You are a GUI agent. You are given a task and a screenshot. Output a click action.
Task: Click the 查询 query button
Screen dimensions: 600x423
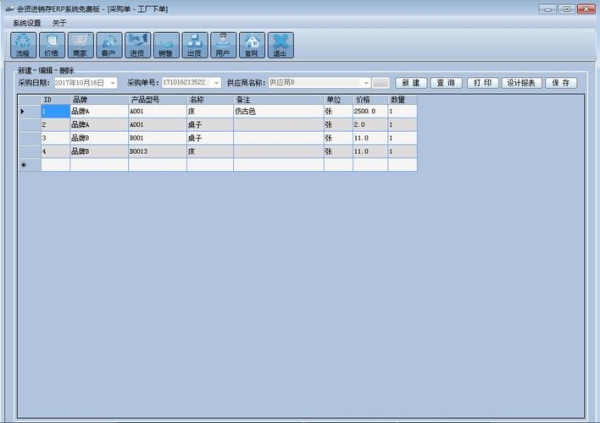tap(446, 83)
